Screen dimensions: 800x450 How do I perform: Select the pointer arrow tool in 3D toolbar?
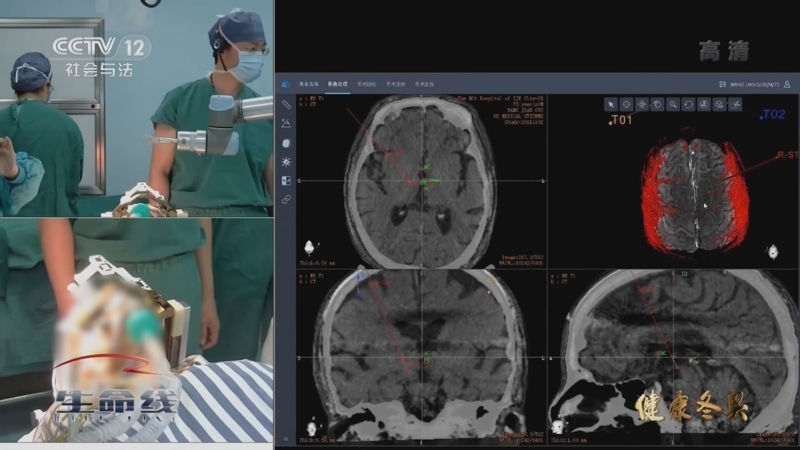[x=611, y=105]
